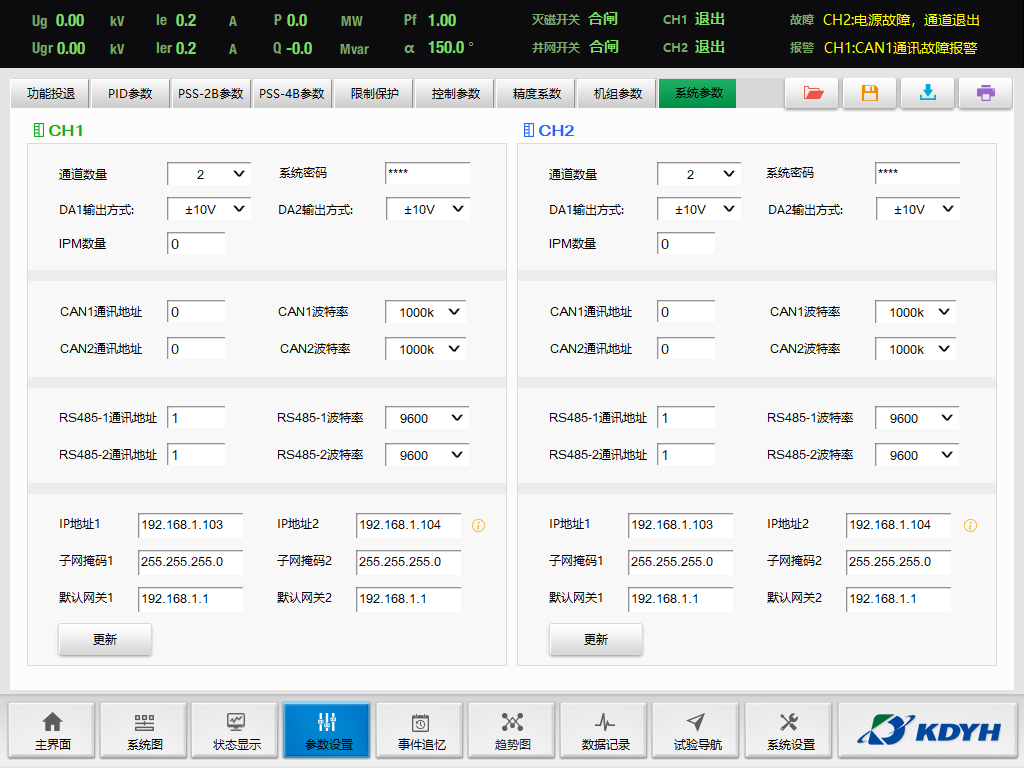Open the 事件追忆 event recall page
This screenshot has width=1024, height=768.
click(x=420, y=731)
